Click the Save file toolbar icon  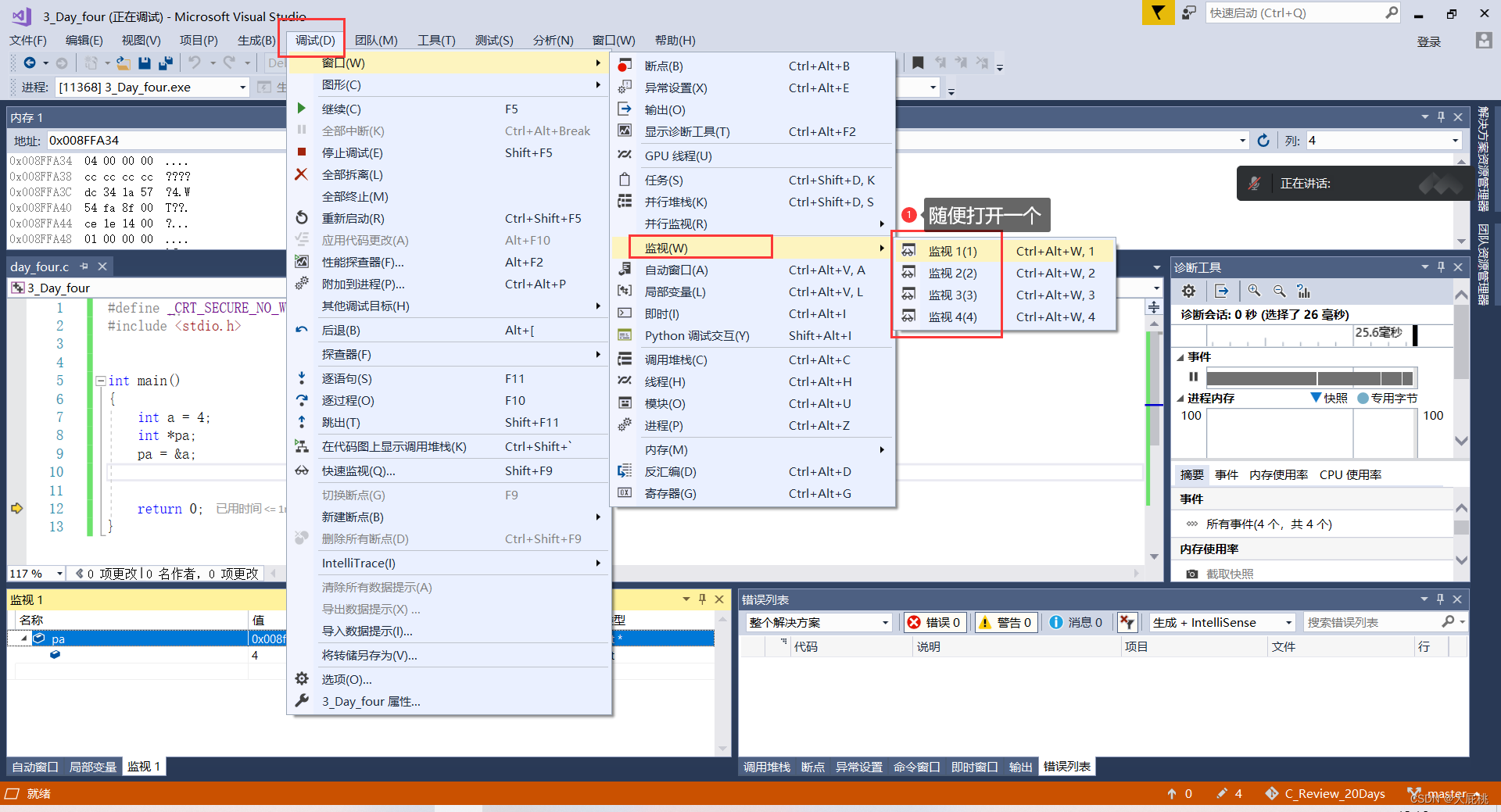tap(145, 63)
